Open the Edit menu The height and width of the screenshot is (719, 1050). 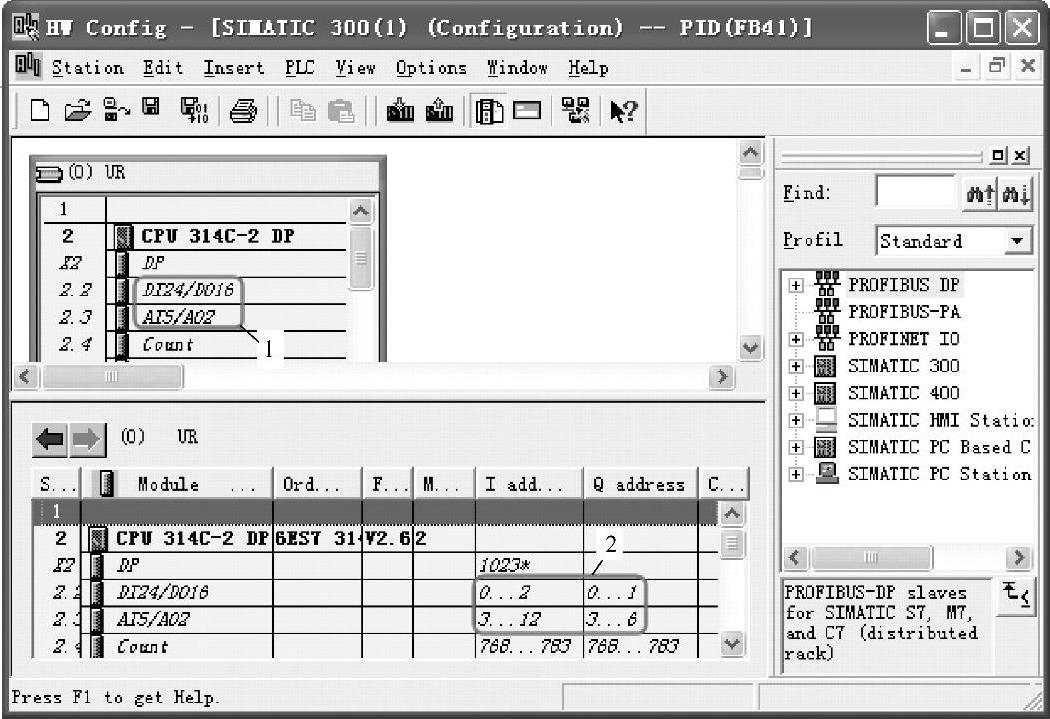click(x=163, y=68)
